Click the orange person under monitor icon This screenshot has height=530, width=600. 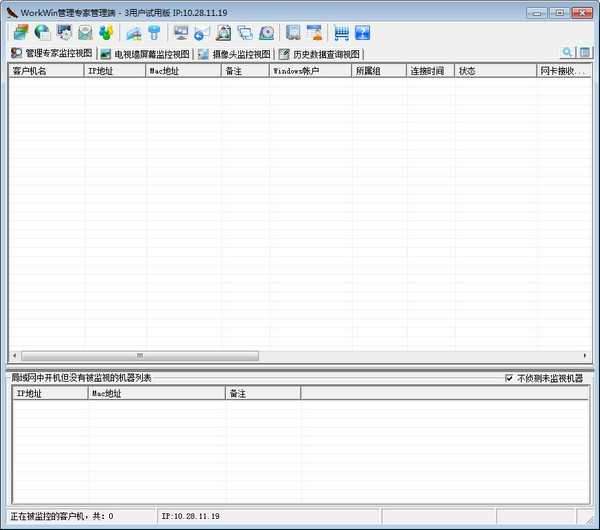[x=315, y=33]
